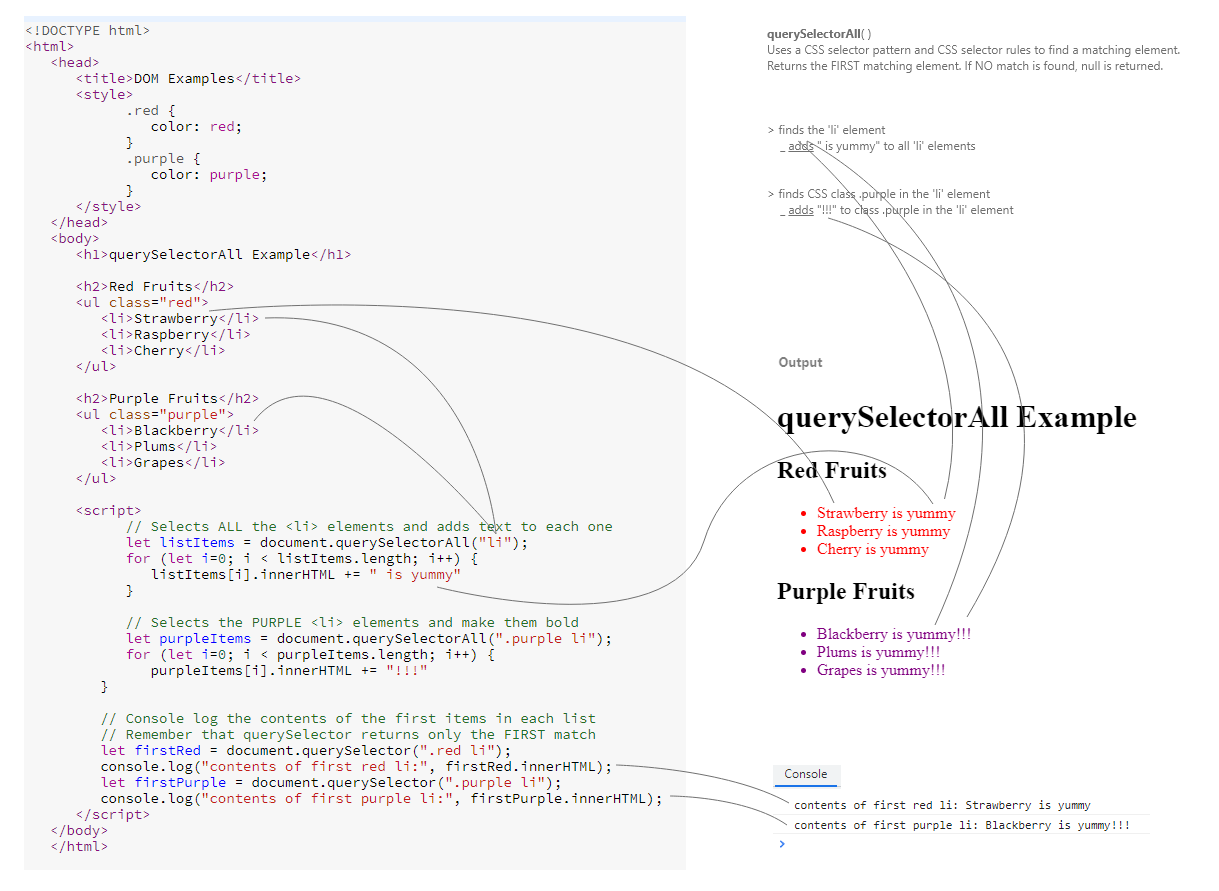Viewport: 1219px width, 891px height.
Task: Click the 'finds CSS class .purple' note
Action: (879, 194)
